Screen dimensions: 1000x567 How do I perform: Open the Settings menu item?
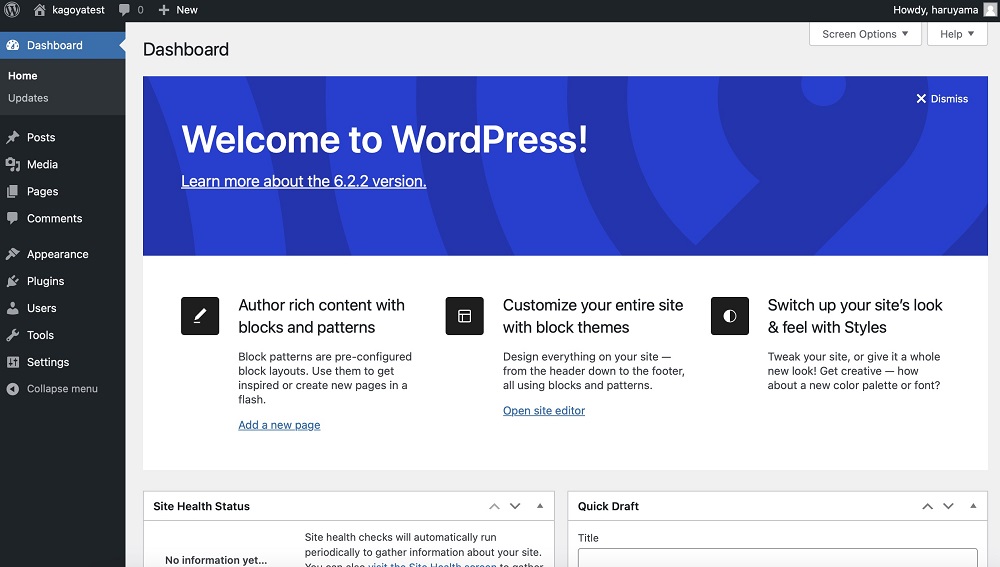click(47, 363)
